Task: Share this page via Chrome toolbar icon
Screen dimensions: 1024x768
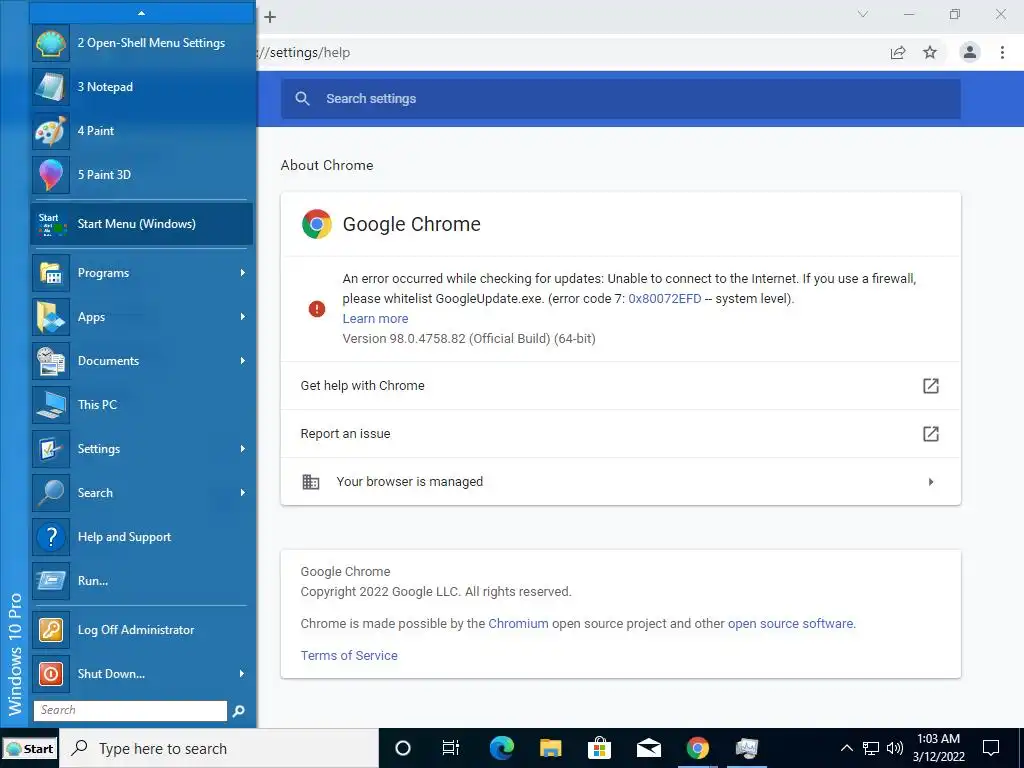Action: 898,52
